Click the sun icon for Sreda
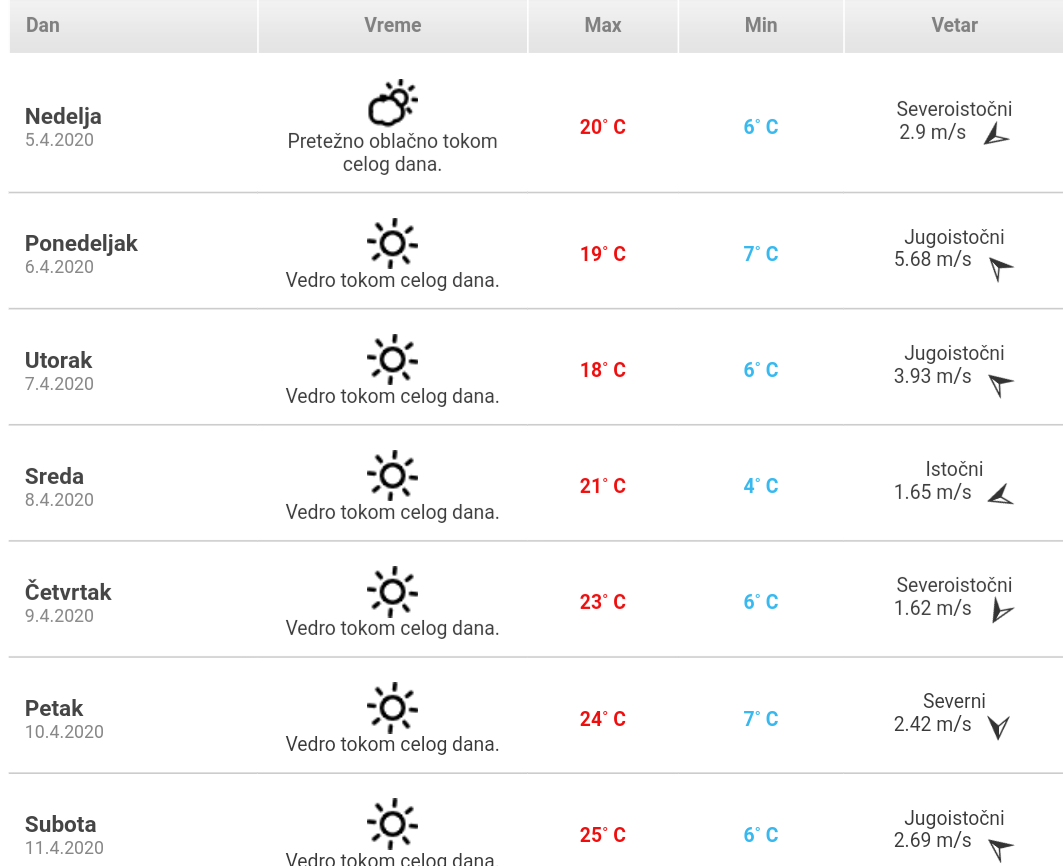The height and width of the screenshot is (866, 1063). [x=392, y=475]
